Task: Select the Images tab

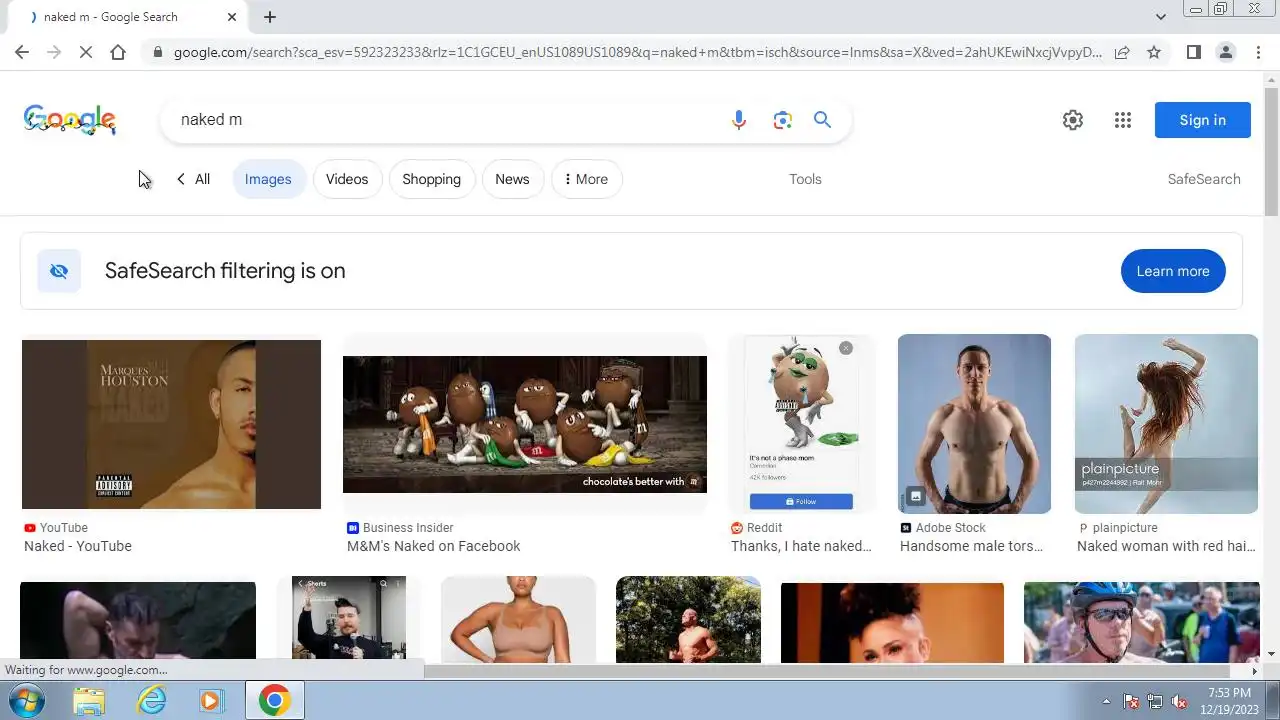Action: tap(268, 179)
